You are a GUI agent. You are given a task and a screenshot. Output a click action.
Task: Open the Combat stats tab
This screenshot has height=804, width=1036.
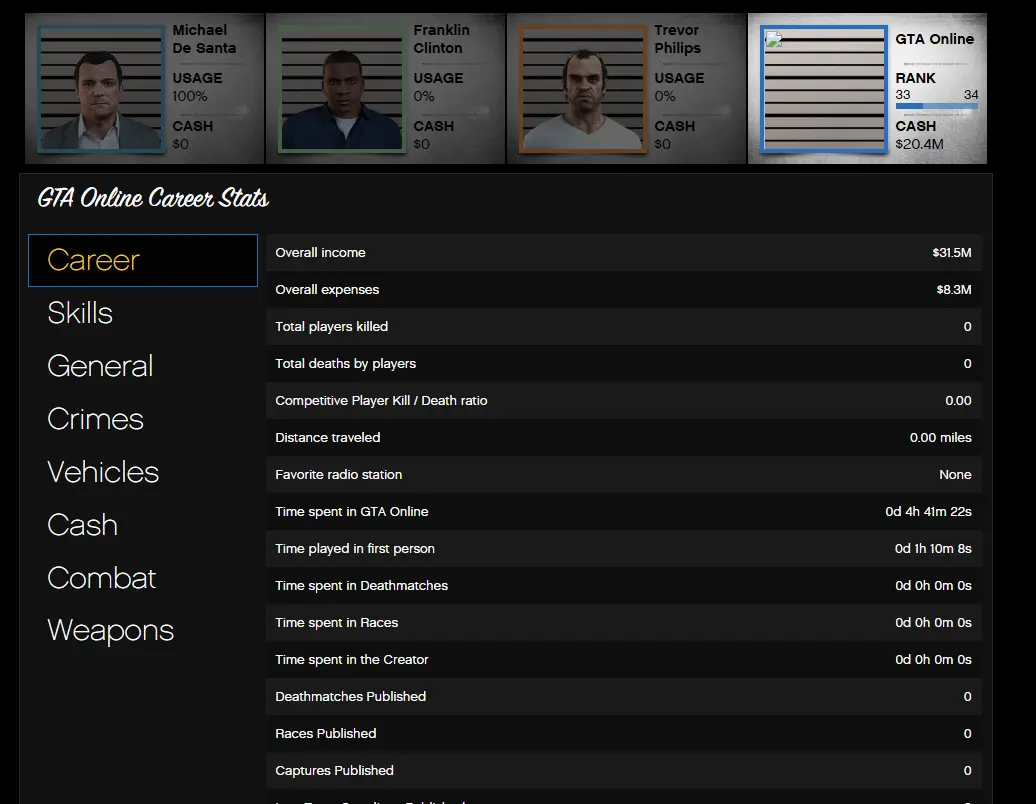point(102,577)
